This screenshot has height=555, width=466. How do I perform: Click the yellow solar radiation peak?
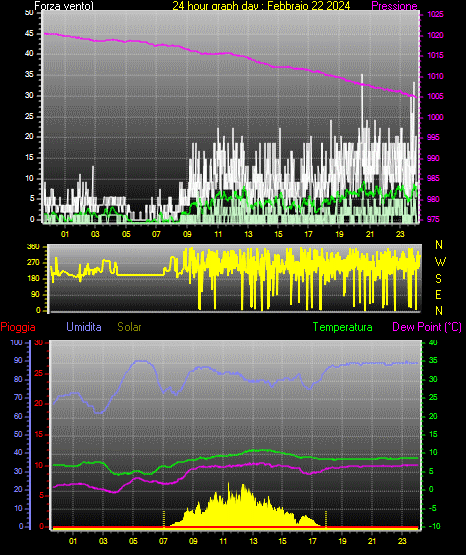243,486
